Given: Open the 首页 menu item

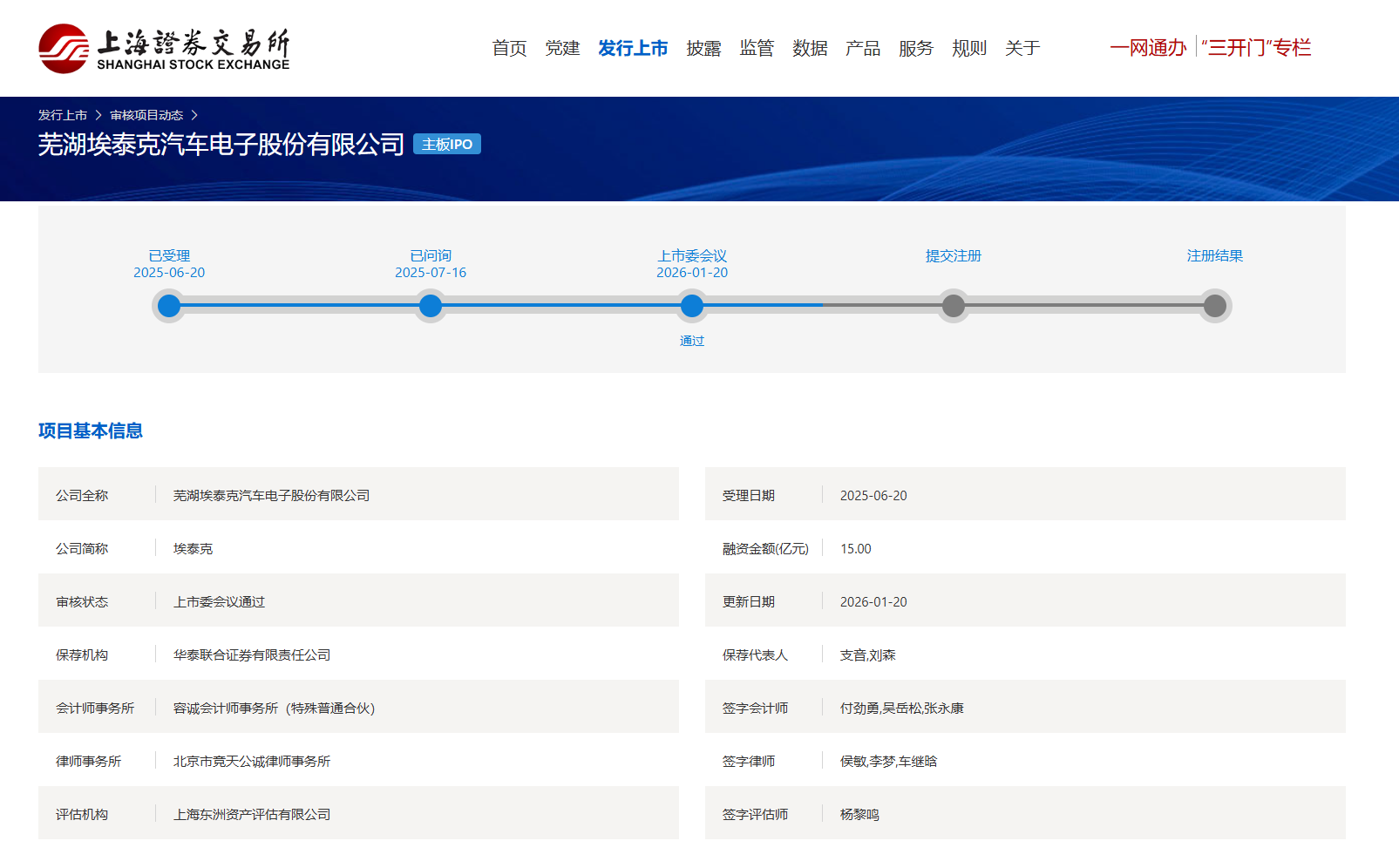Looking at the screenshot, I should (x=509, y=48).
